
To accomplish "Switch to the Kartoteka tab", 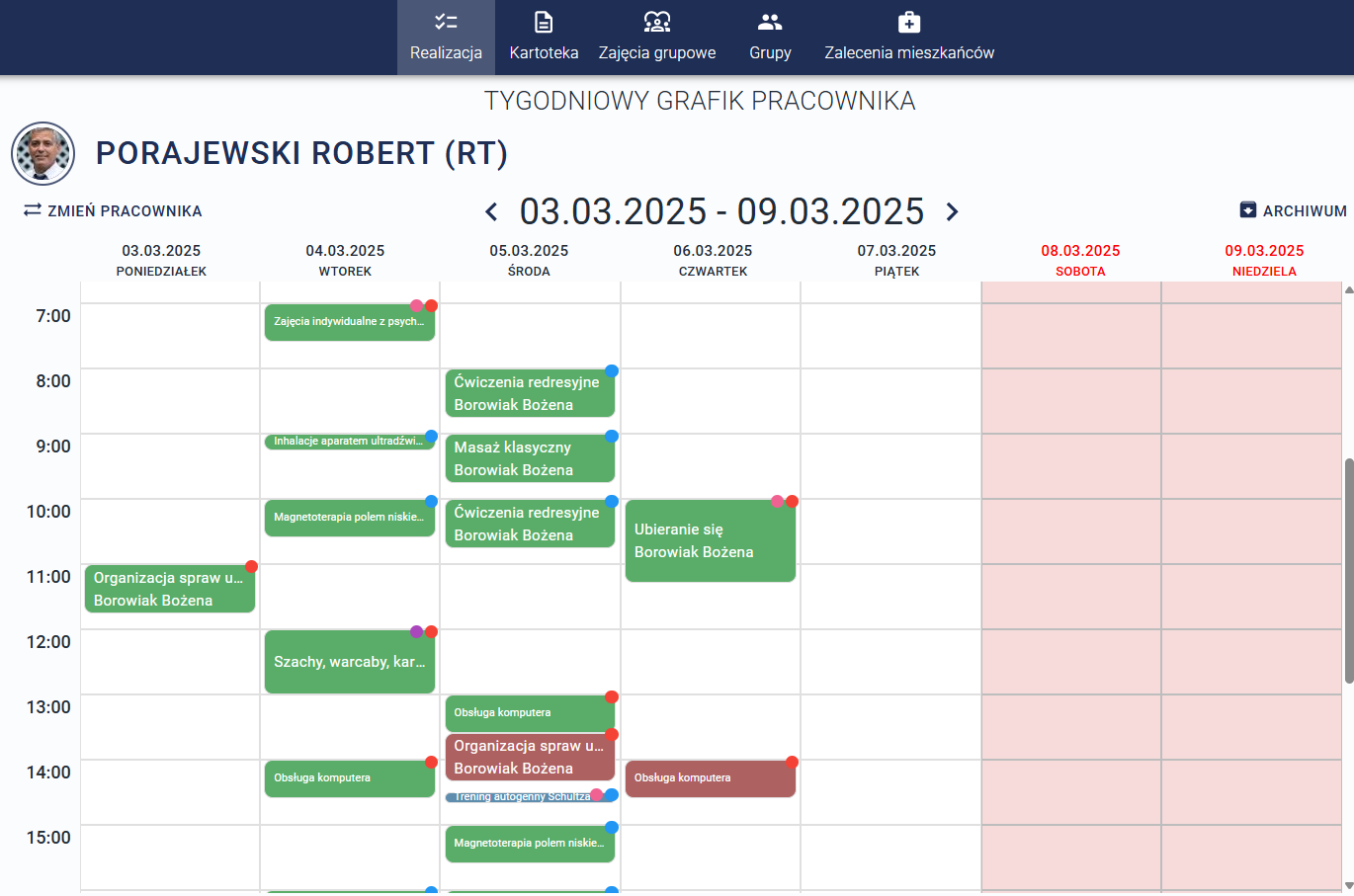I will (x=544, y=52).
